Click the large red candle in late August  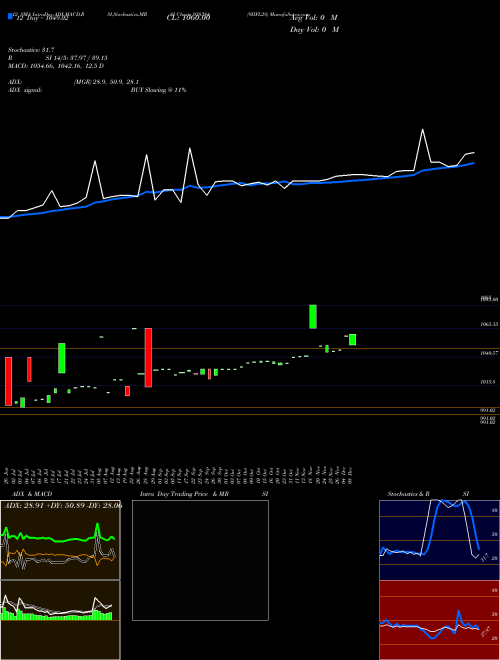148,357
